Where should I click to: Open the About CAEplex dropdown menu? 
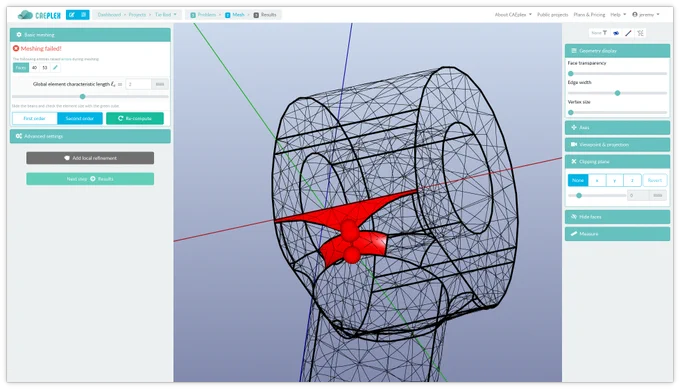pos(513,15)
